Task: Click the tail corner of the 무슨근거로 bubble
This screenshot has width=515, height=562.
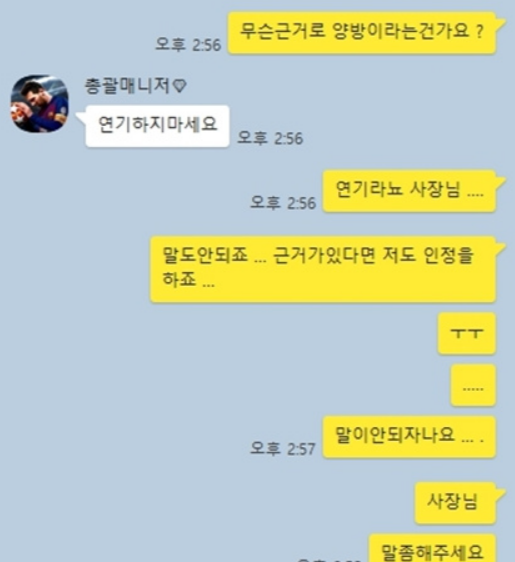Action: (x=501, y=24)
